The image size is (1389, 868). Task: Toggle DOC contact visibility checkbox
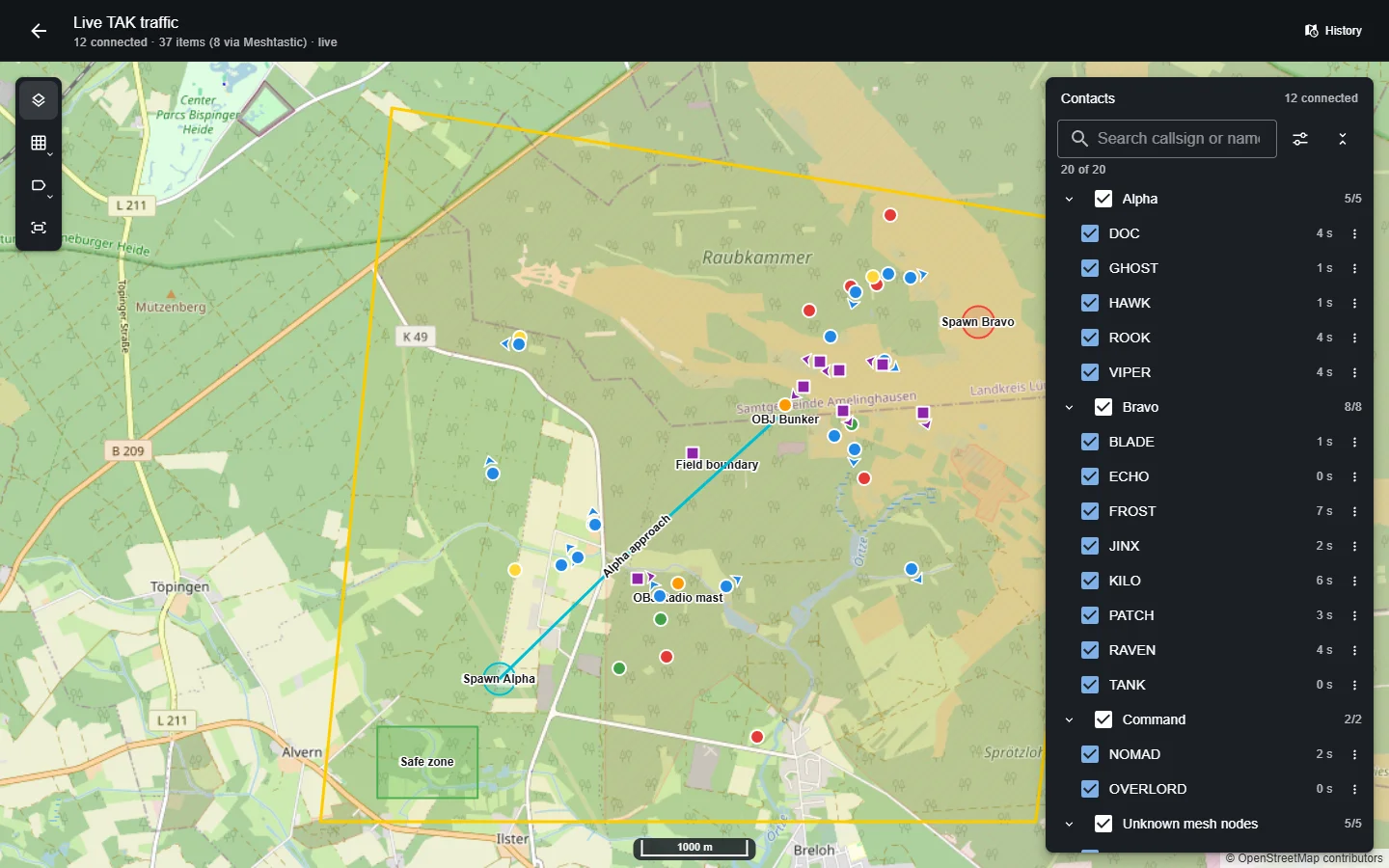tap(1090, 233)
